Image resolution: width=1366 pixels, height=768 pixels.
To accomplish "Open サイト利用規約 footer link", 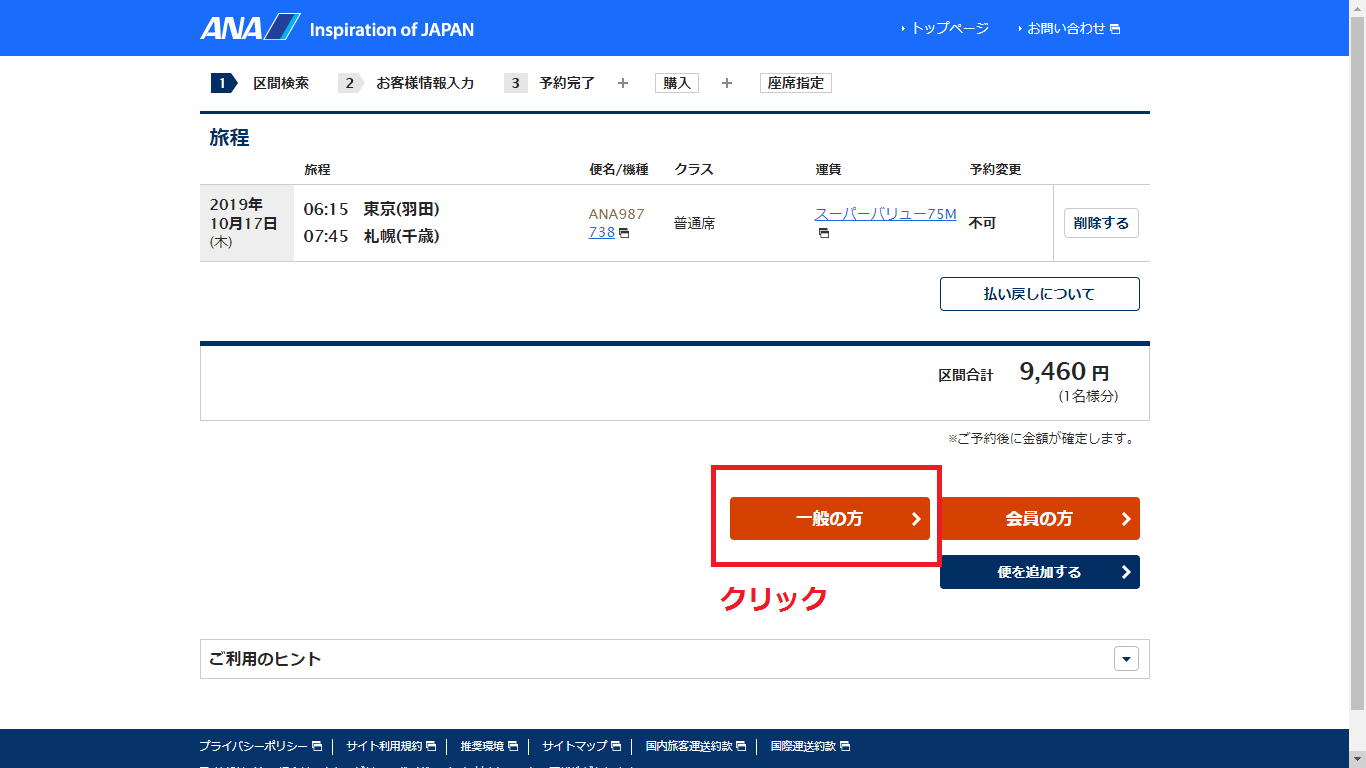I will tap(384, 746).
